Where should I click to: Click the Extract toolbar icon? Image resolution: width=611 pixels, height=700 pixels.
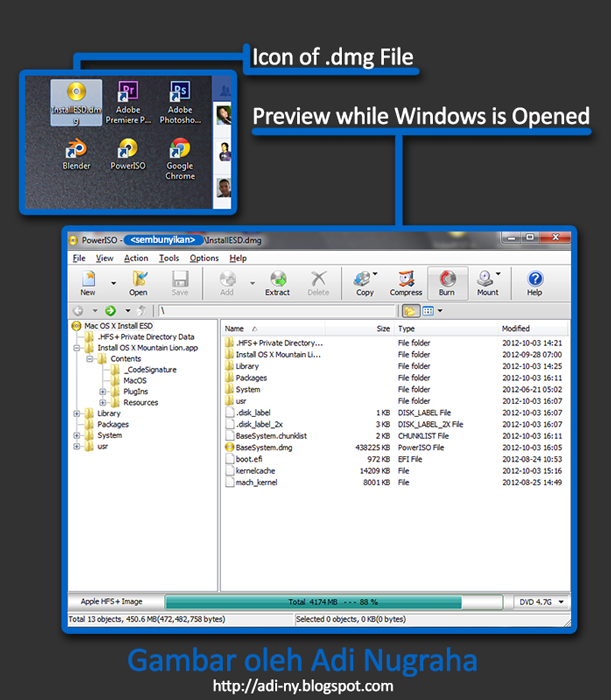coord(277,283)
